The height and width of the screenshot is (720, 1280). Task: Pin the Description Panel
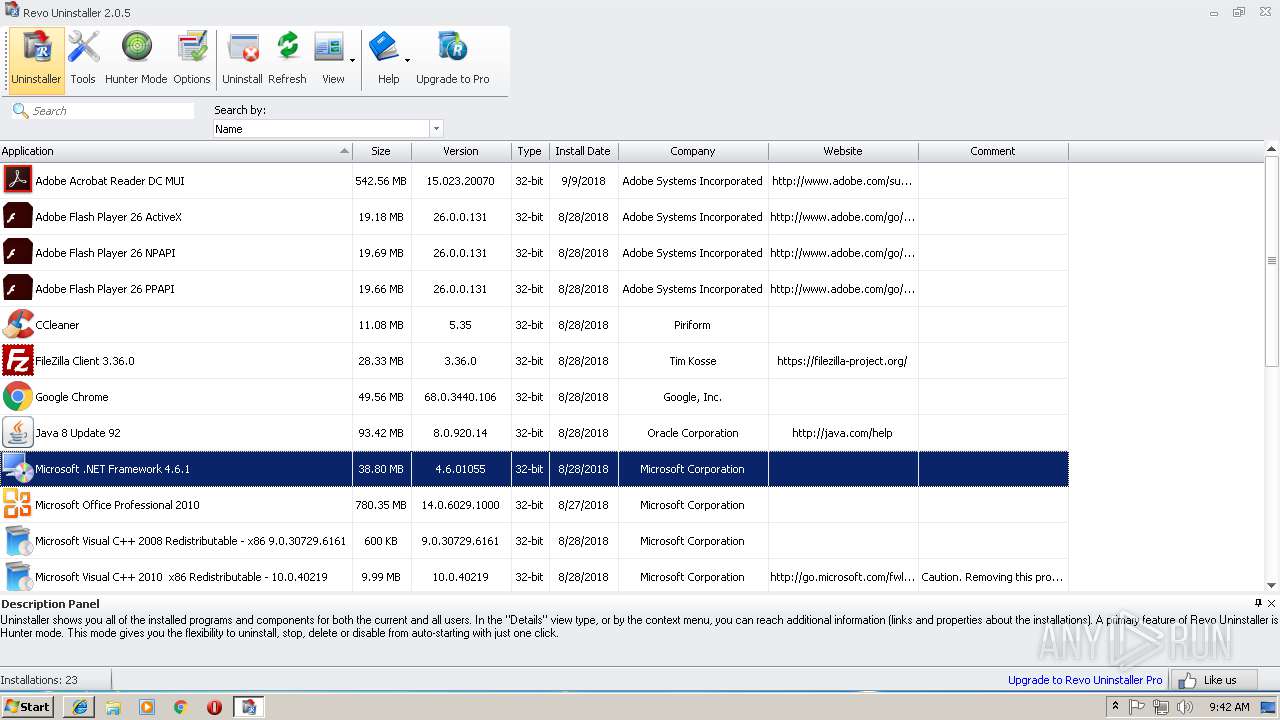(x=1258, y=603)
